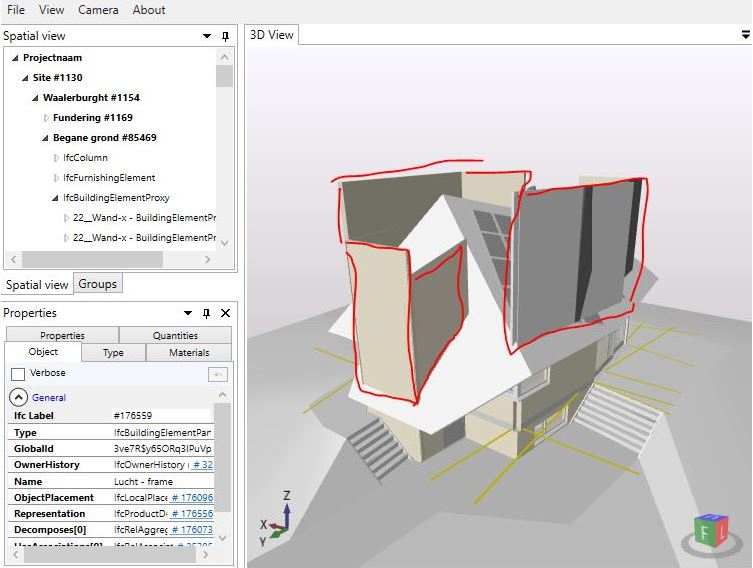
Task: Follow the Representation #176556 link
Action: pyautogui.click(x=192, y=514)
